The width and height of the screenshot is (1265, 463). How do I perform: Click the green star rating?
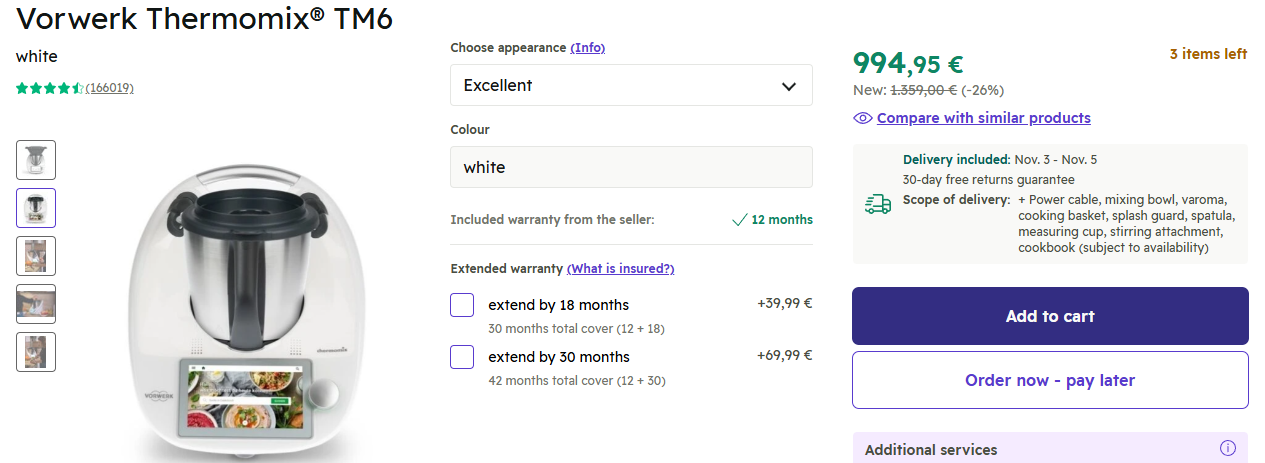[49, 88]
